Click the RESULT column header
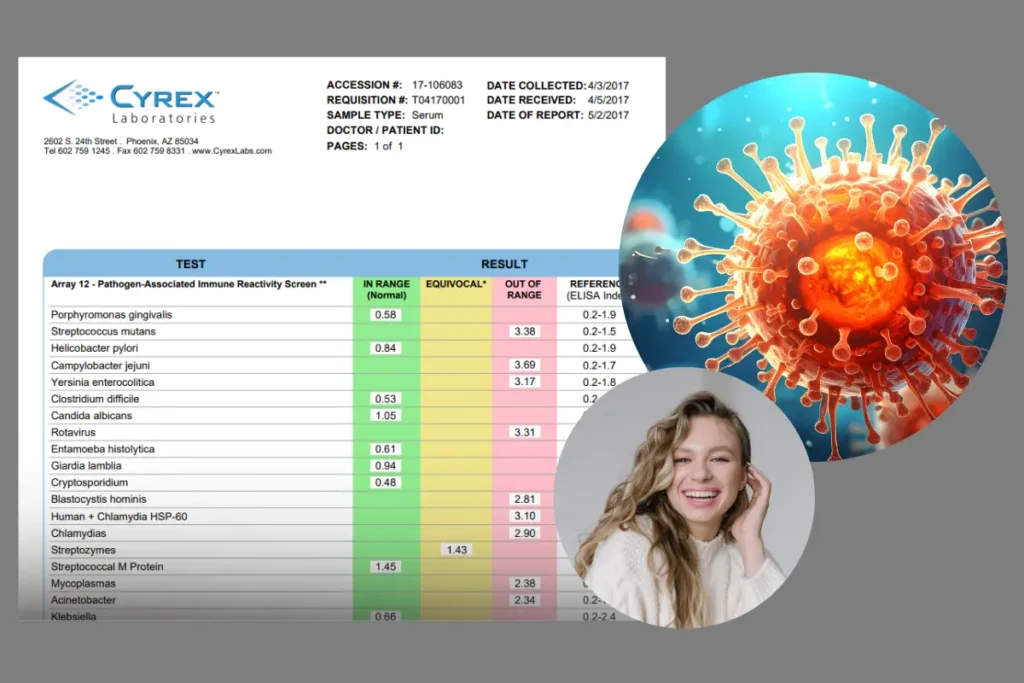This screenshot has height=683, width=1024. point(504,264)
